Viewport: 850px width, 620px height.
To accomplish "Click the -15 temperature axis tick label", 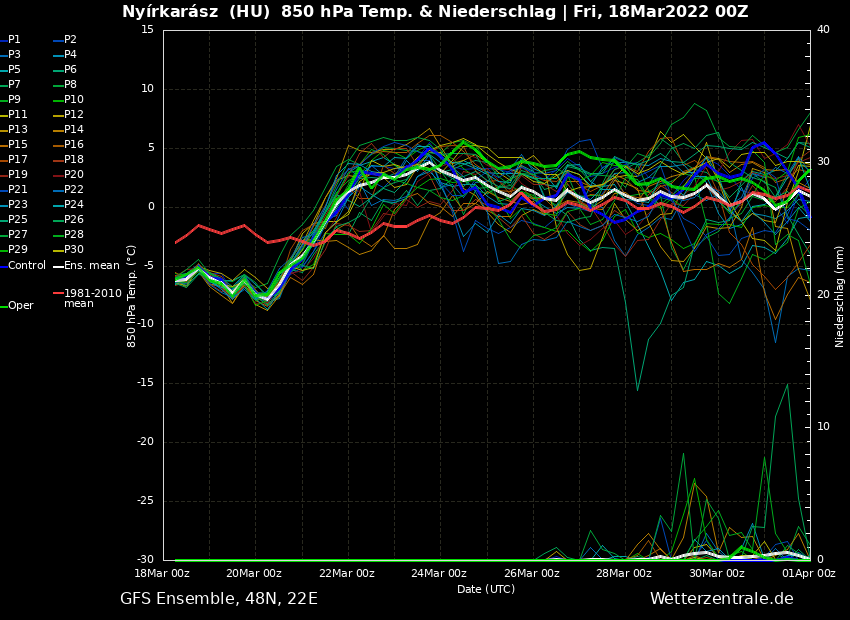I will [x=145, y=383].
